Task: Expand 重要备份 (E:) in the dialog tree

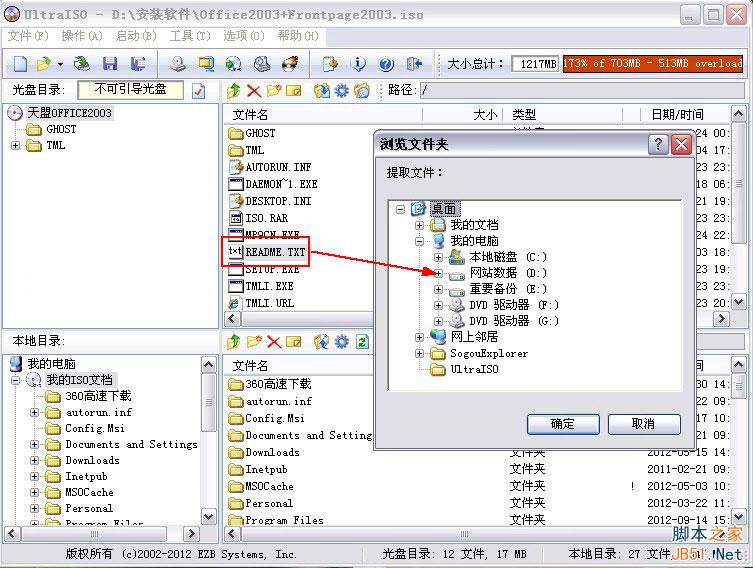Action: pos(438,289)
